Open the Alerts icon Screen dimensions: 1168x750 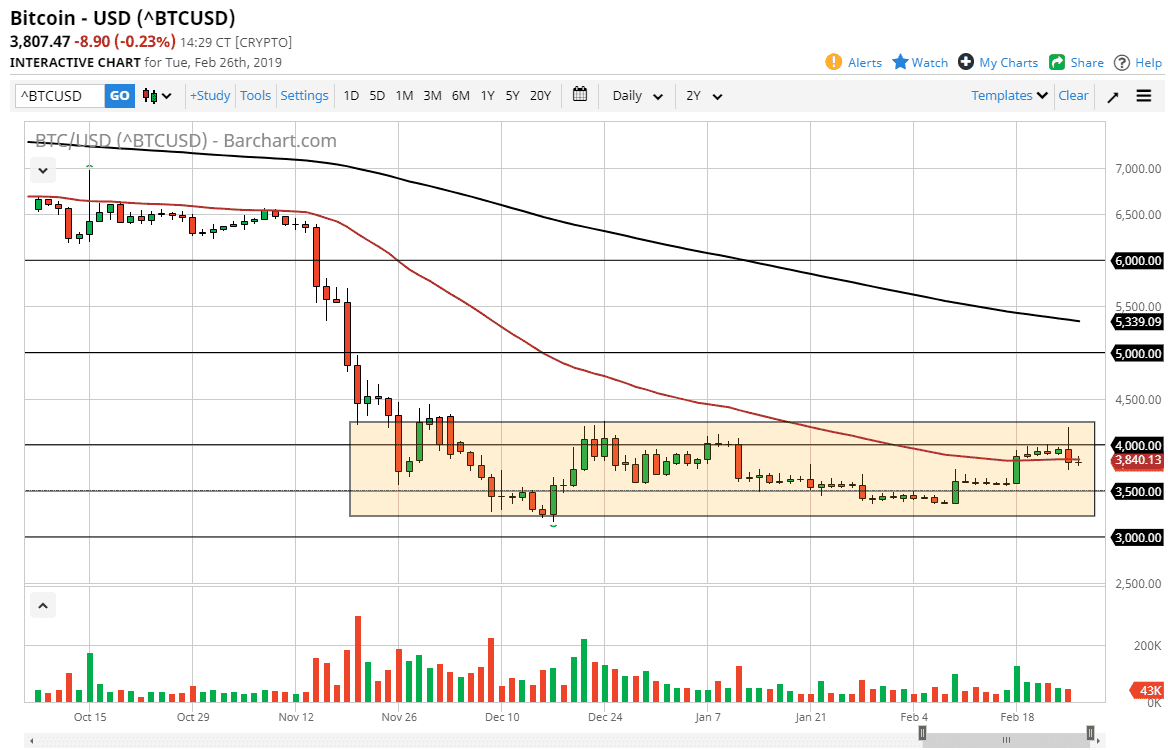click(833, 62)
